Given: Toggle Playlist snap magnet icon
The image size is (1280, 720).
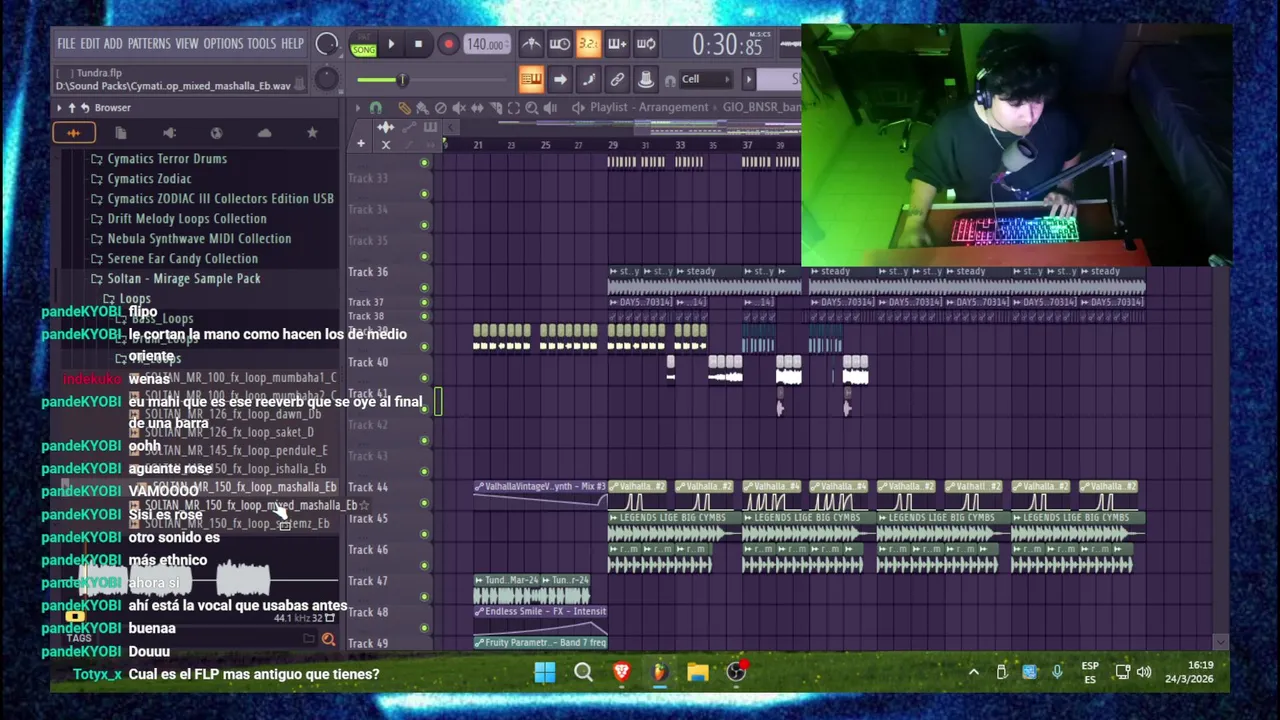Looking at the screenshot, I should pyautogui.click(x=375, y=107).
